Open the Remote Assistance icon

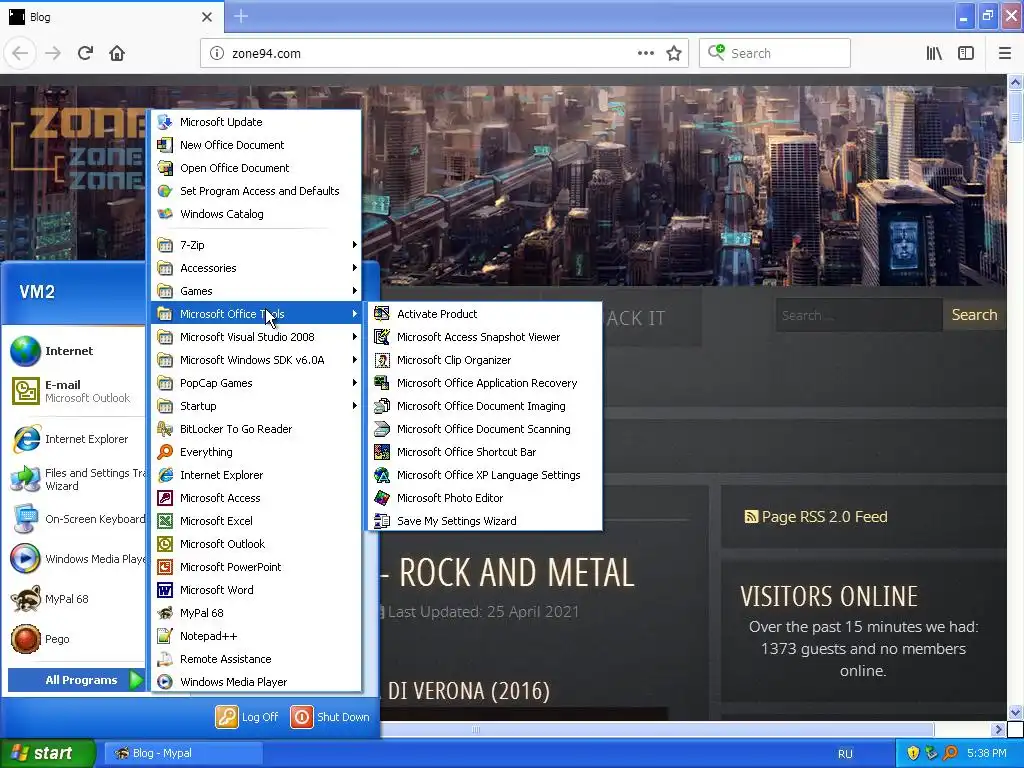tap(165, 659)
